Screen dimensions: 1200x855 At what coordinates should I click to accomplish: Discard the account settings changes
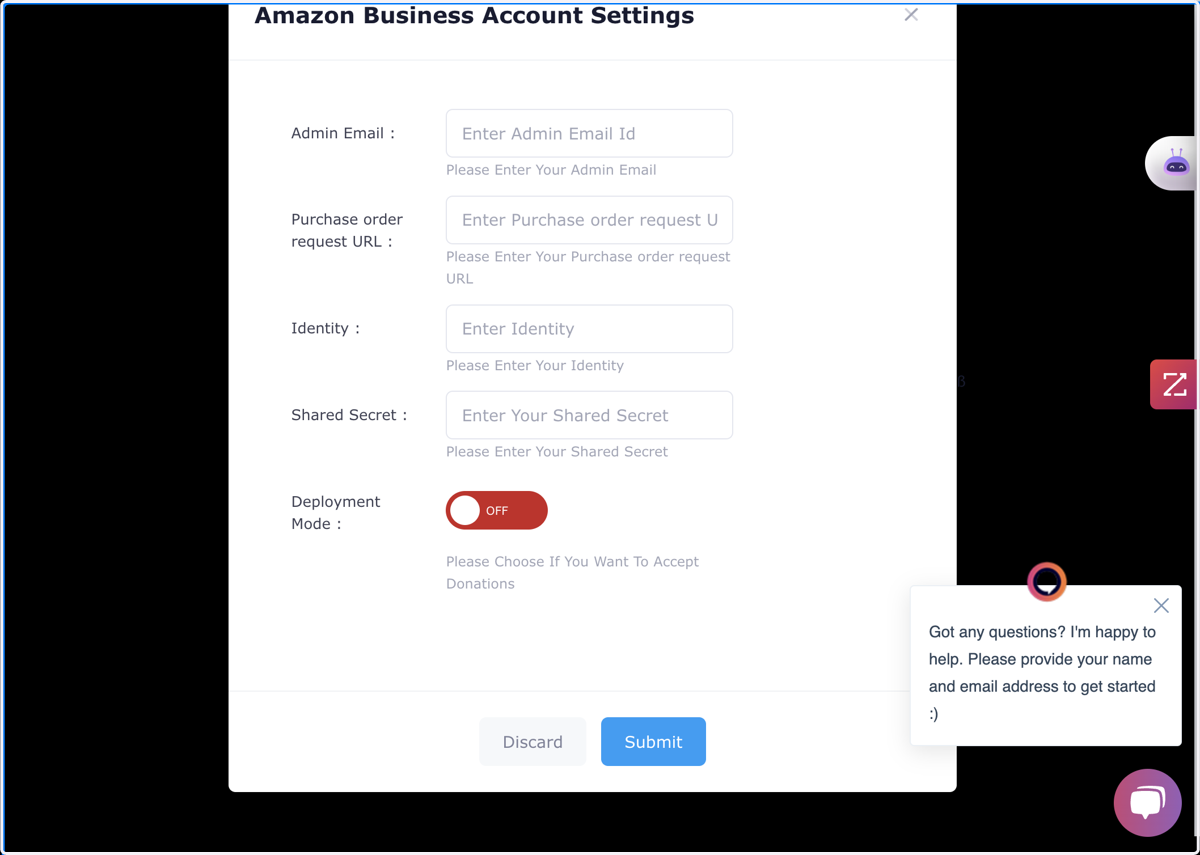pos(533,742)
